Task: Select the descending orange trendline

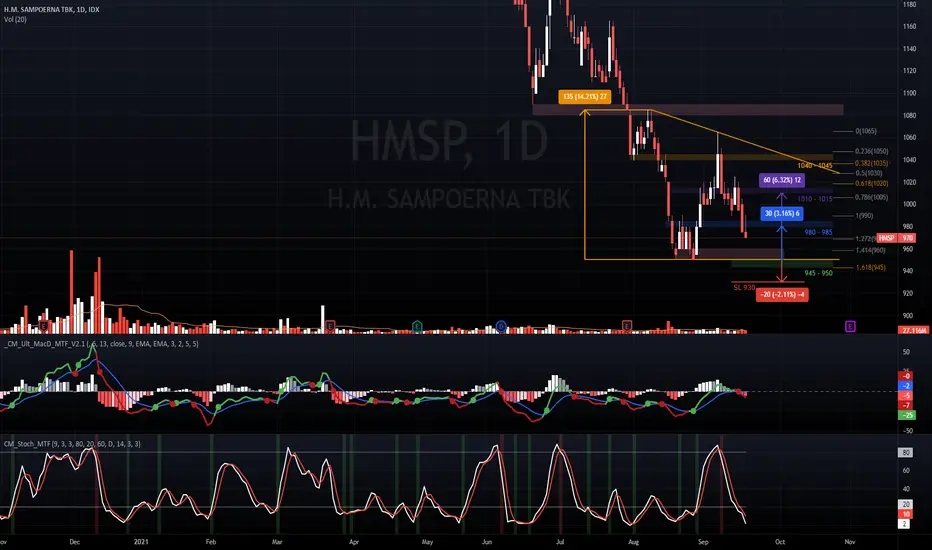Action: click(x=745, y=142)
